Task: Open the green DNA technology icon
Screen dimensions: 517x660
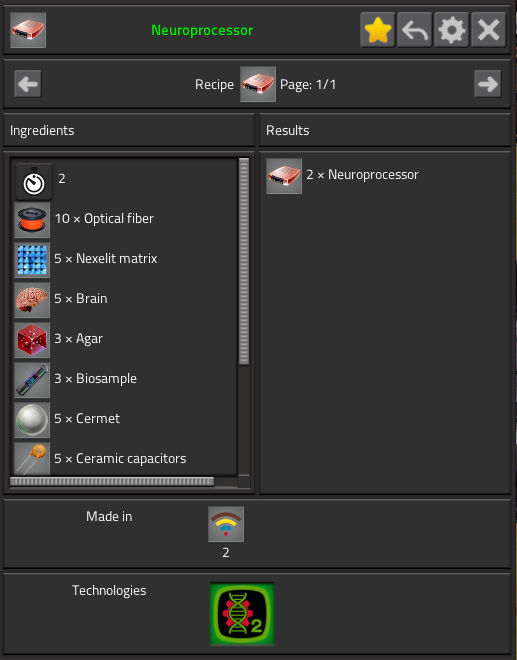Action: (242, 614)
